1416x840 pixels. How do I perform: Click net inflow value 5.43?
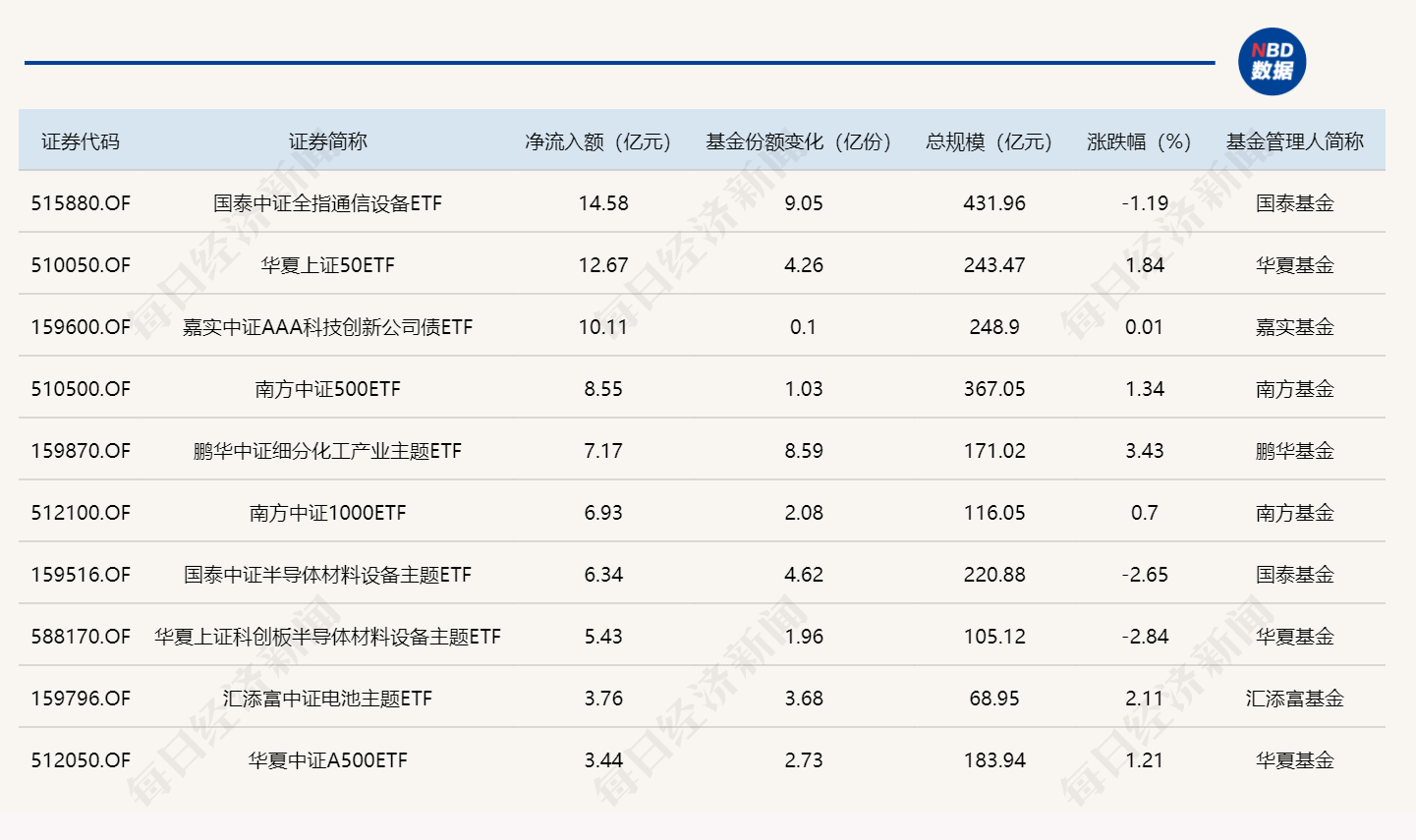pos(603,637)
